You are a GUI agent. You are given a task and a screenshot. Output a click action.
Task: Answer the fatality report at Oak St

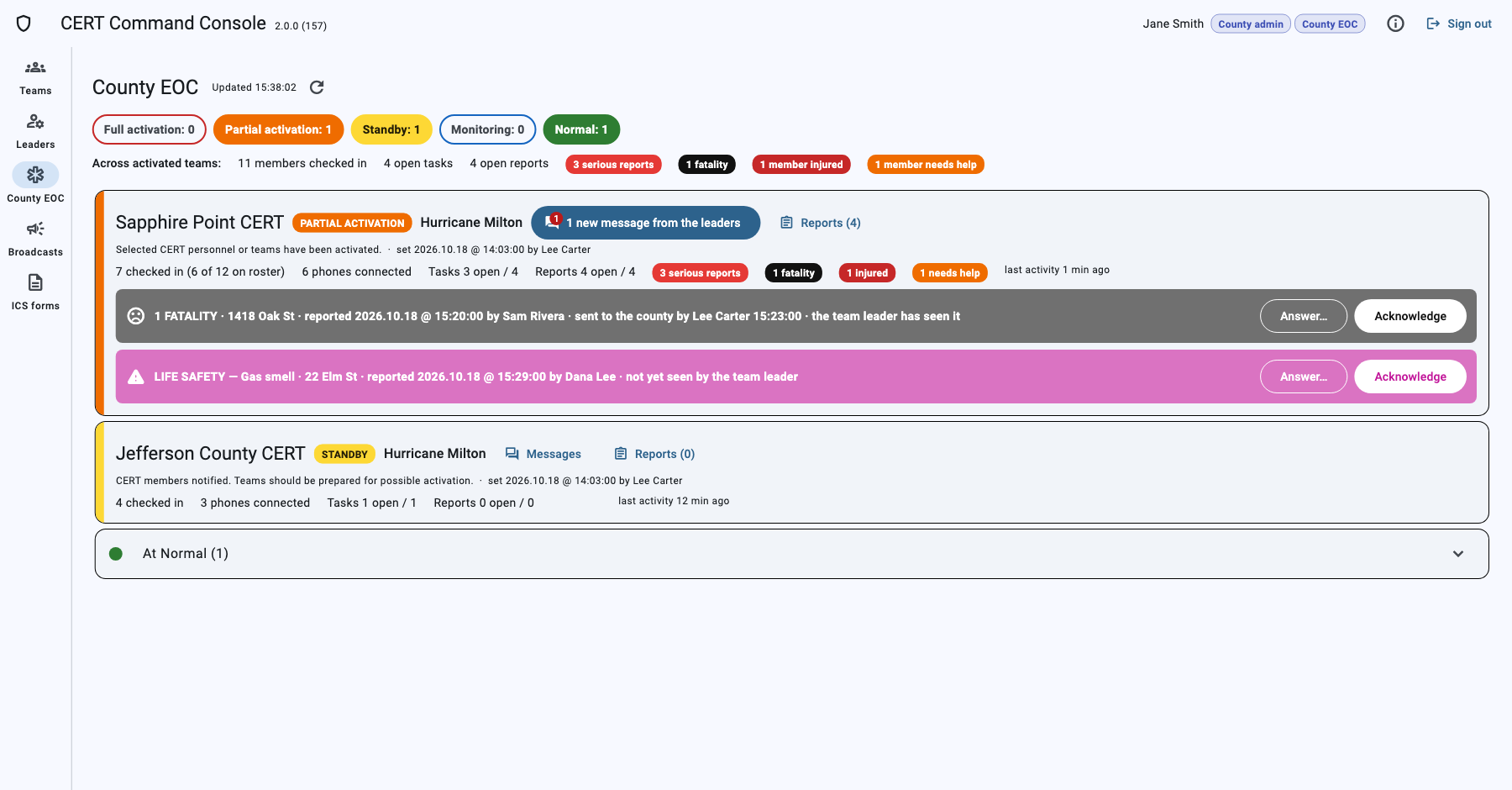tap(1303, 316)
